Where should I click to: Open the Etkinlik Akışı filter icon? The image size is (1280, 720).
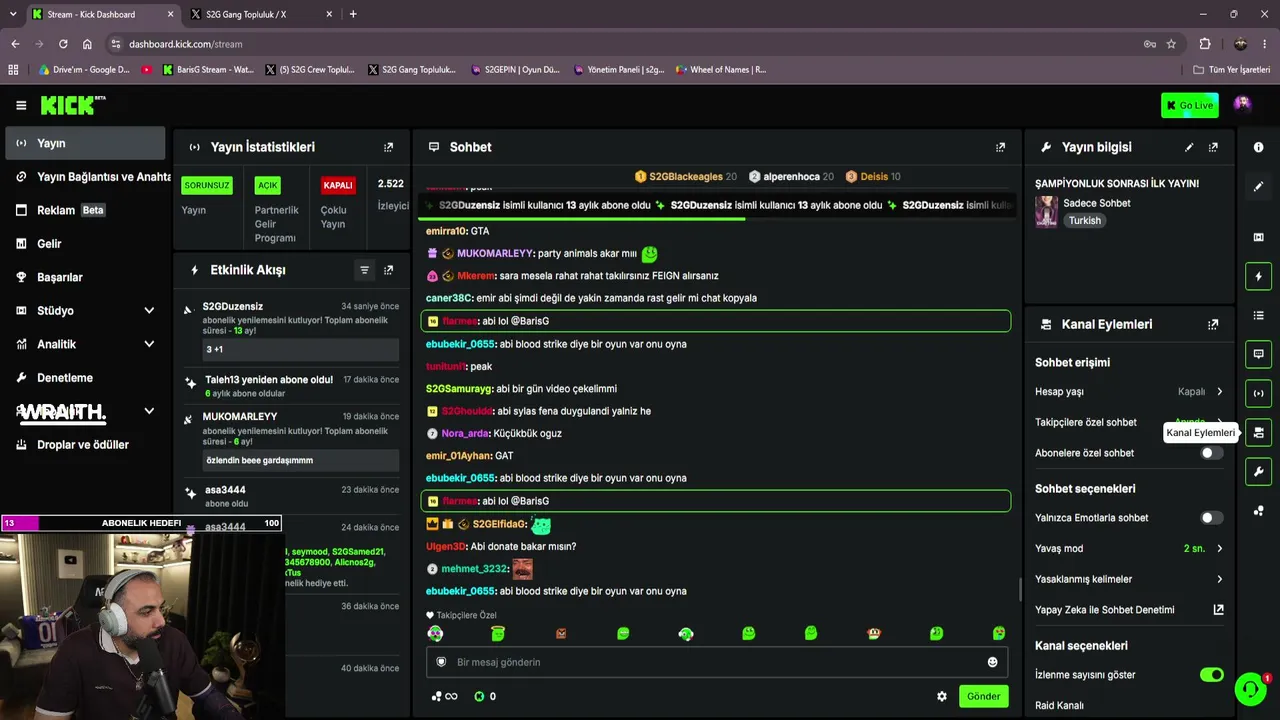[x=365, y=270]
